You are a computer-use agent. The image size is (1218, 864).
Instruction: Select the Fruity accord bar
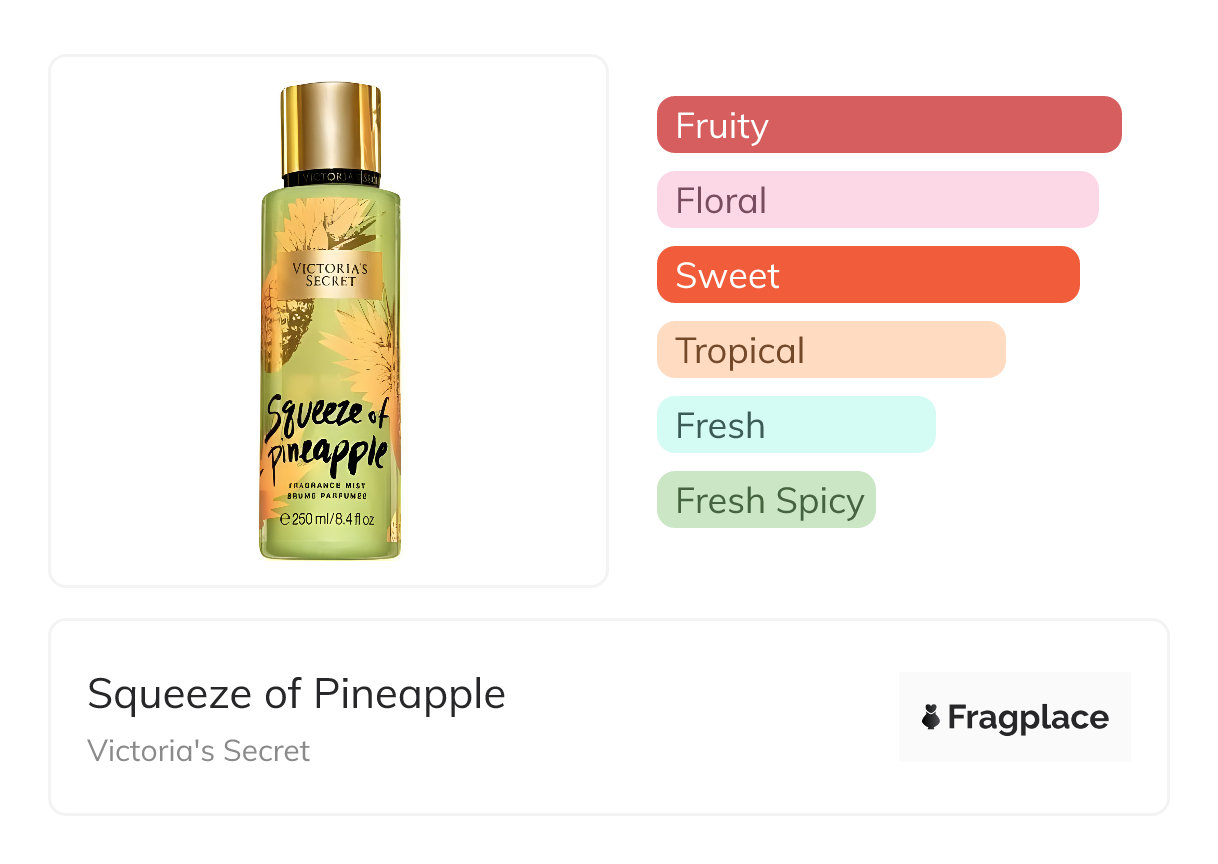[889, 125]
